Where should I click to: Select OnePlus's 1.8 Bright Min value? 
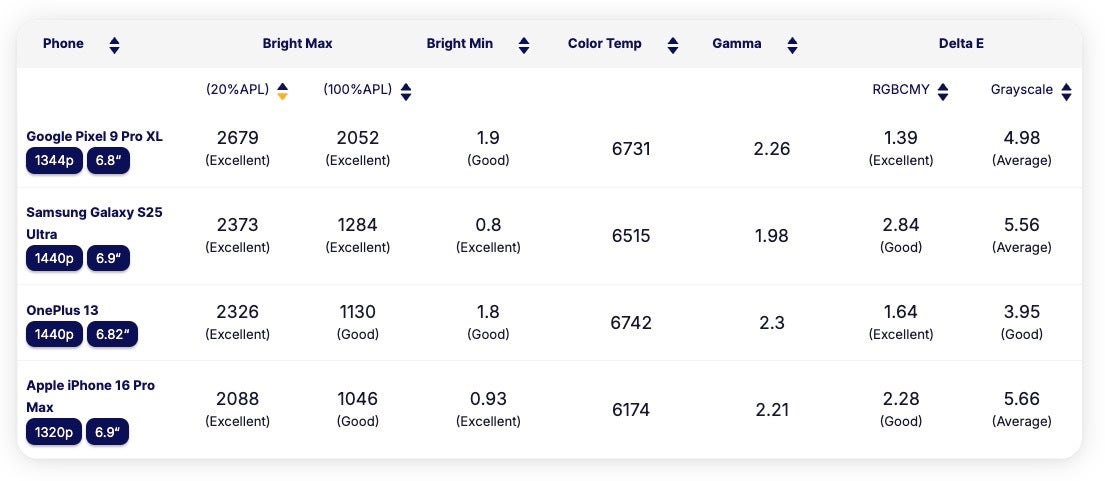488,312
